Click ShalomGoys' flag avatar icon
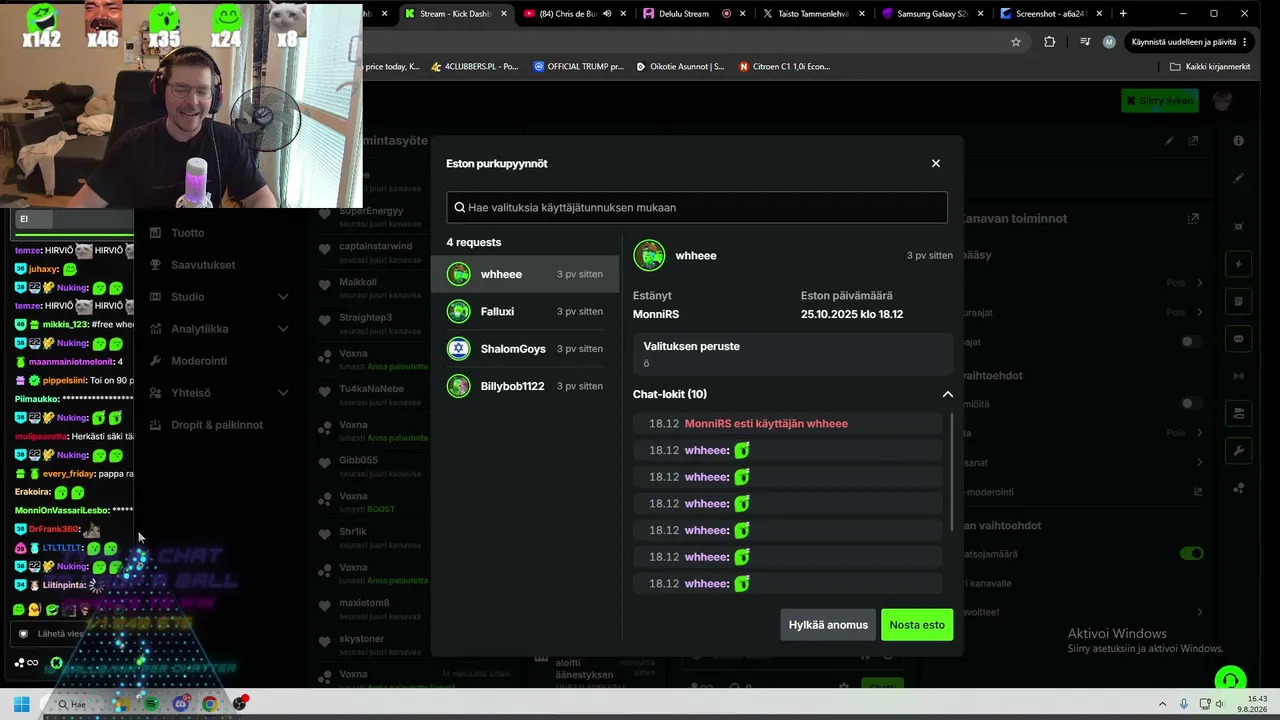Screen dimensions: 1280x720 459,348
